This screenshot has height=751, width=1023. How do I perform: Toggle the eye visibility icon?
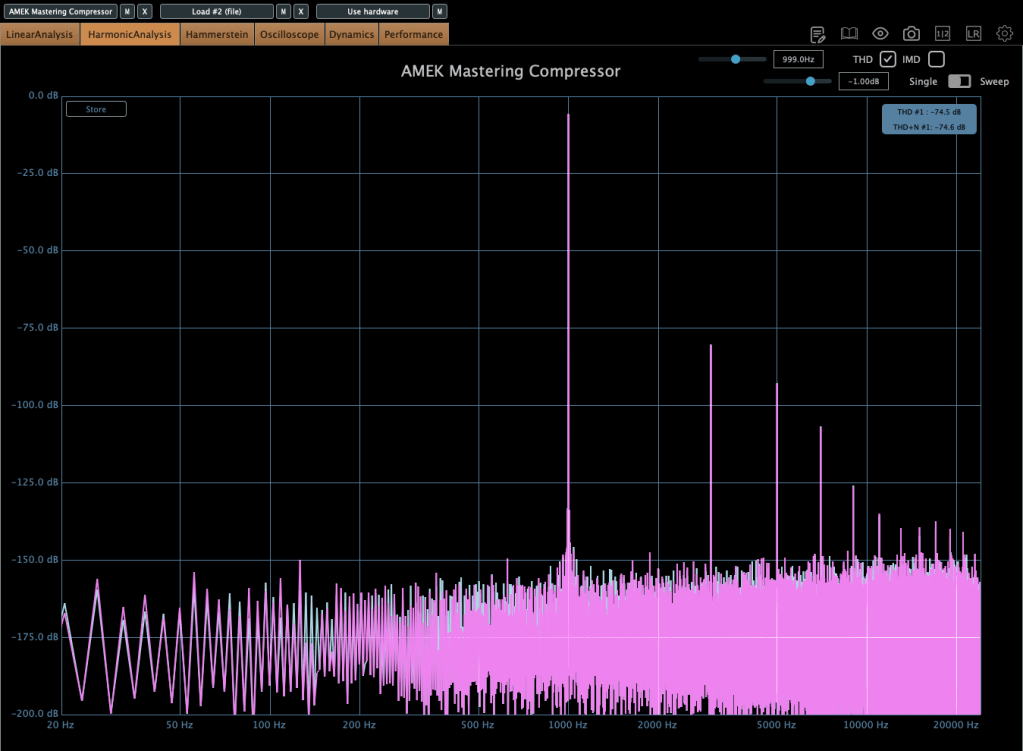click(880, 34)
